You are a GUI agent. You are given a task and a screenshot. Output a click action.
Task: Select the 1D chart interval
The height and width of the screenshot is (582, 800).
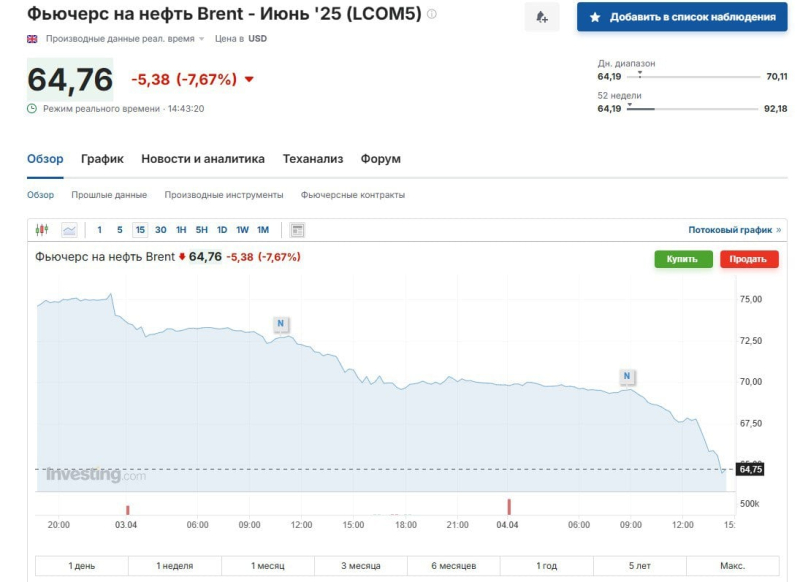(222, 230)
